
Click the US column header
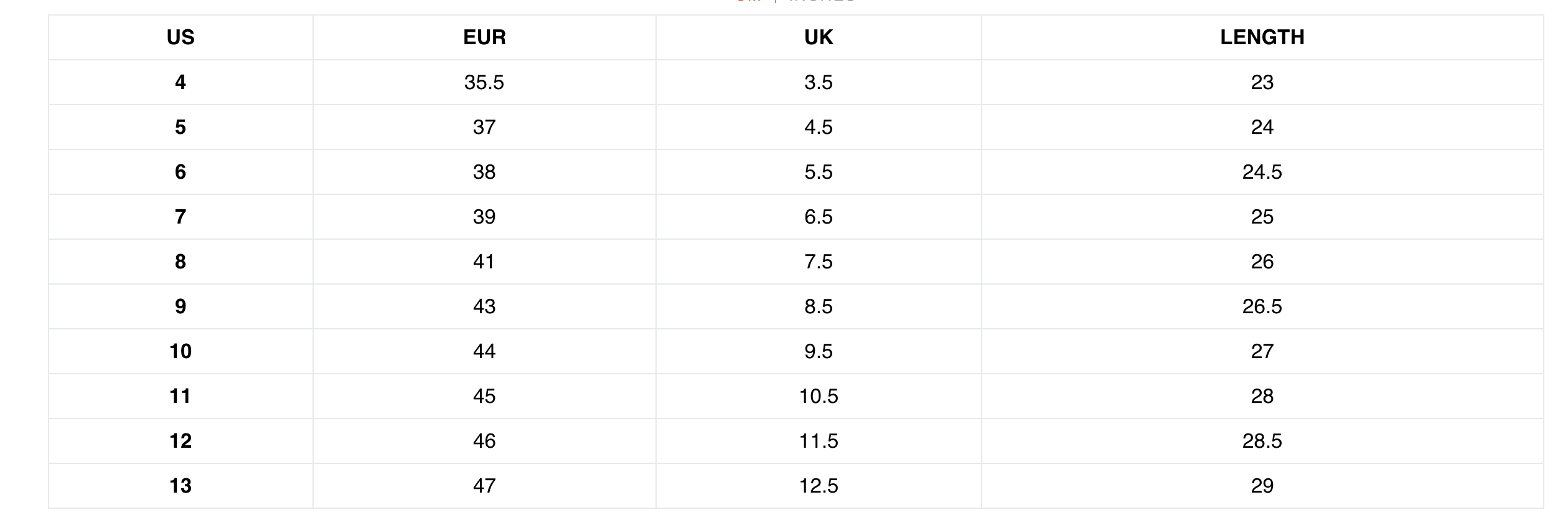coord(181,37)
